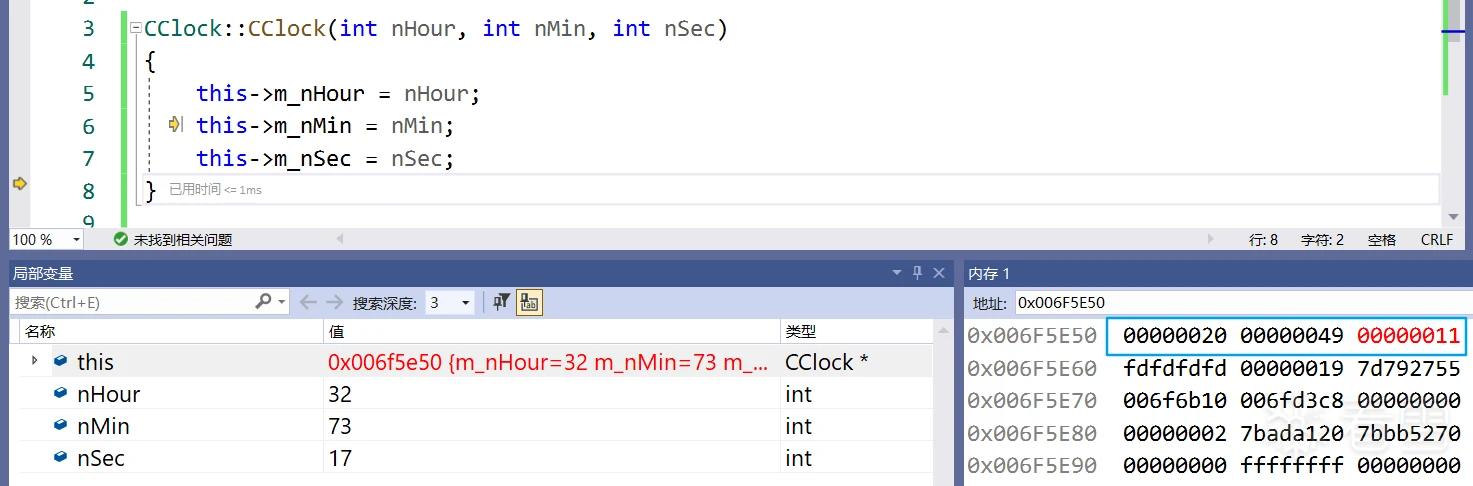Click the '未找到相关问题' status text
Image resolution: width=1473 pixels, height=486 pixels.
pos(183,240)
